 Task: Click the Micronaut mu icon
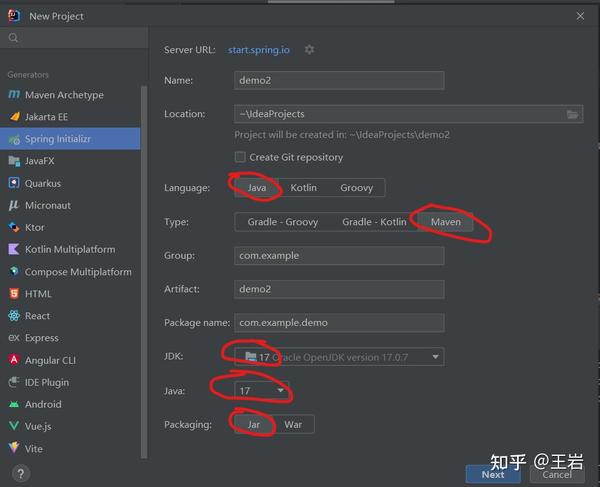pyautogui.click(x=14, y=205)
